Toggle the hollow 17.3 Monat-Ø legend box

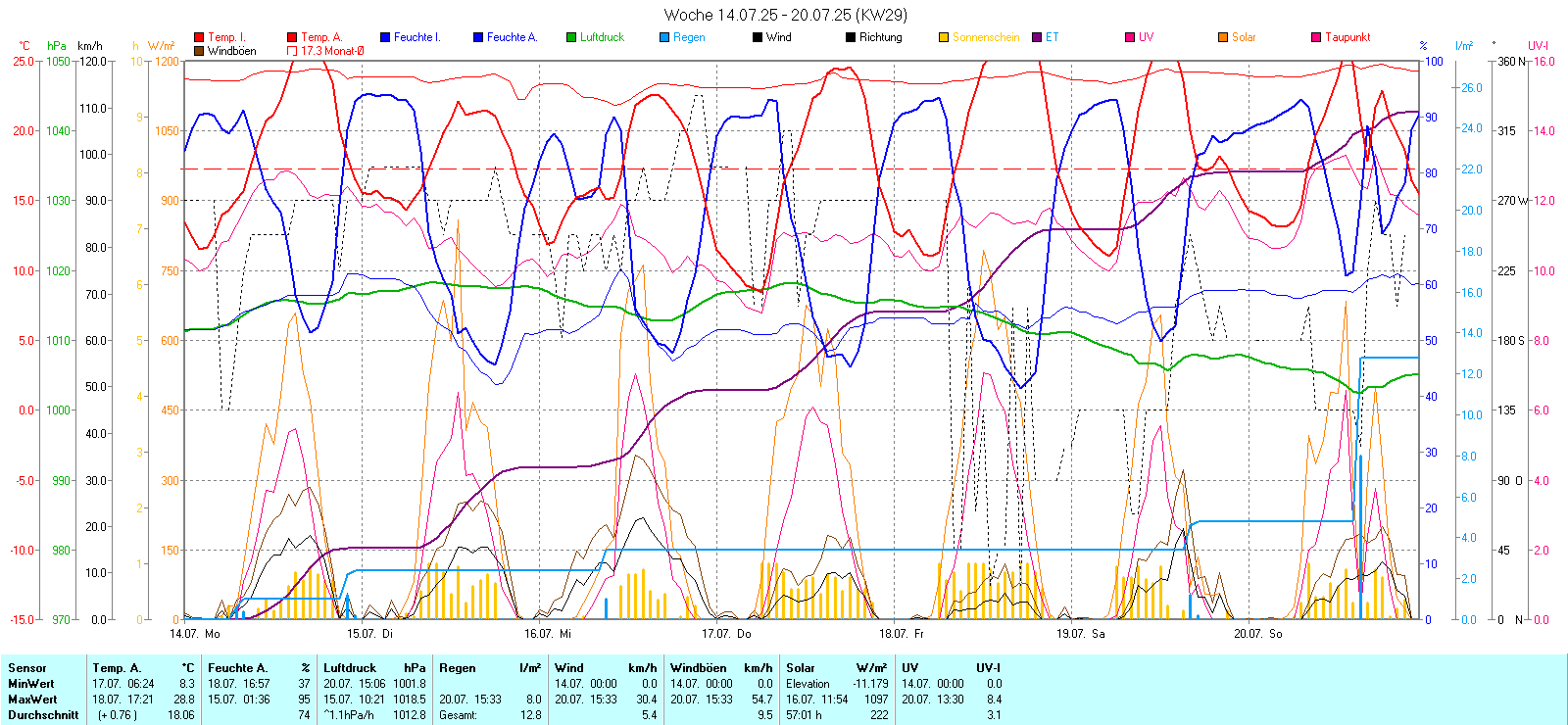tap(292, 51)
